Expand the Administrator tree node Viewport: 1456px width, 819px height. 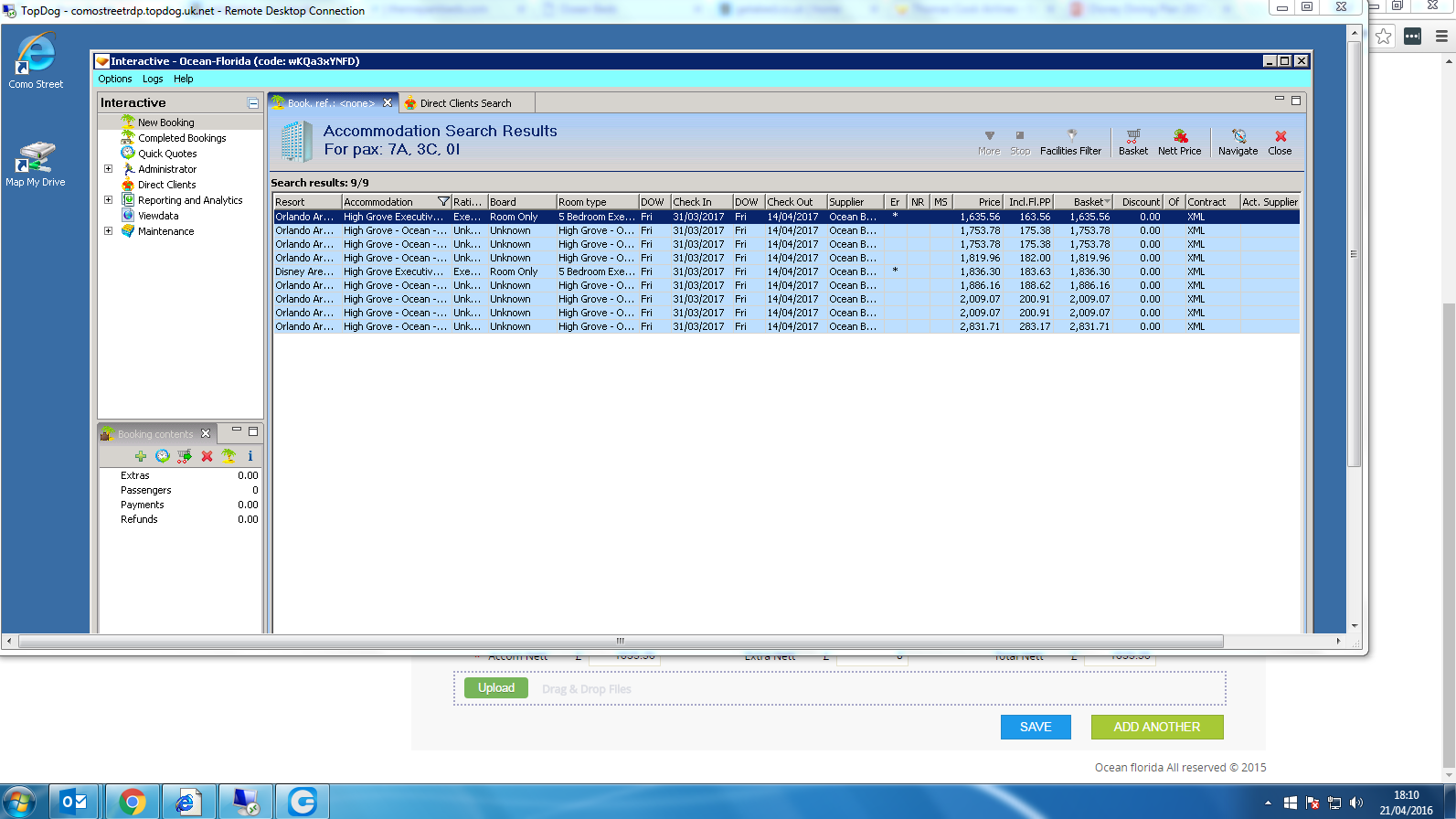click(108, 169)
